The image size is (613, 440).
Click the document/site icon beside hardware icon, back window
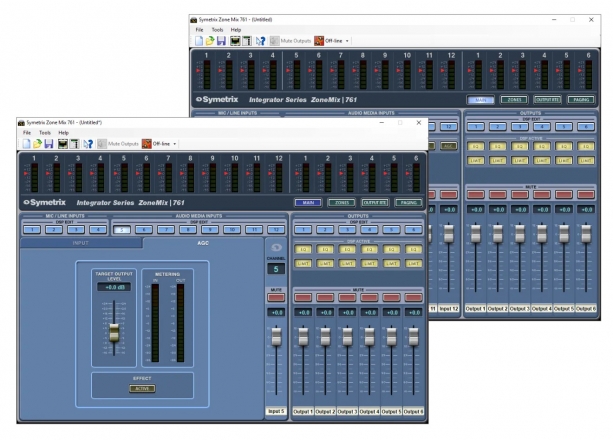(247, 41)
